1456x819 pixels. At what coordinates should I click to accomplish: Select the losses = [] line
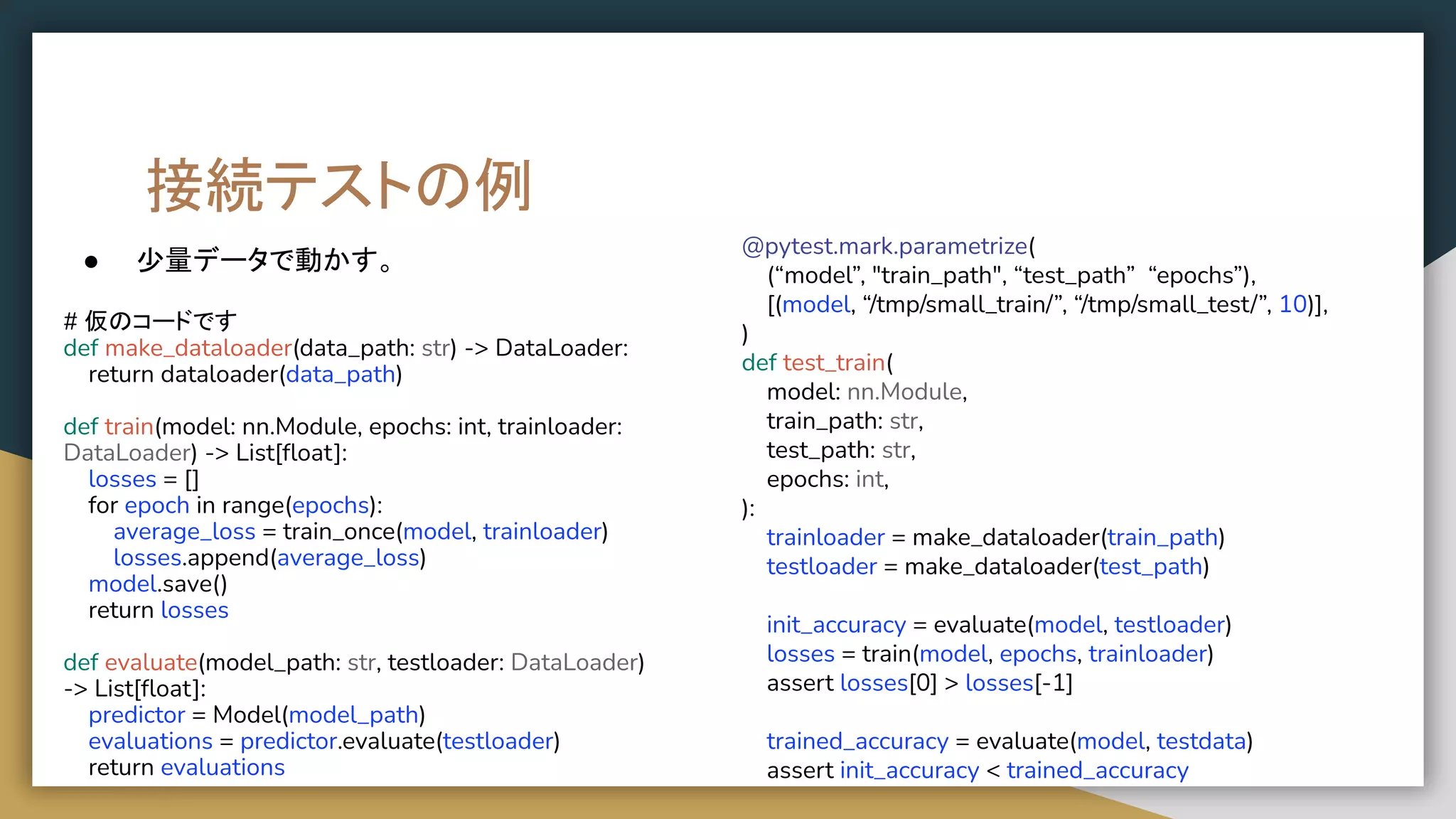point(144,479)
